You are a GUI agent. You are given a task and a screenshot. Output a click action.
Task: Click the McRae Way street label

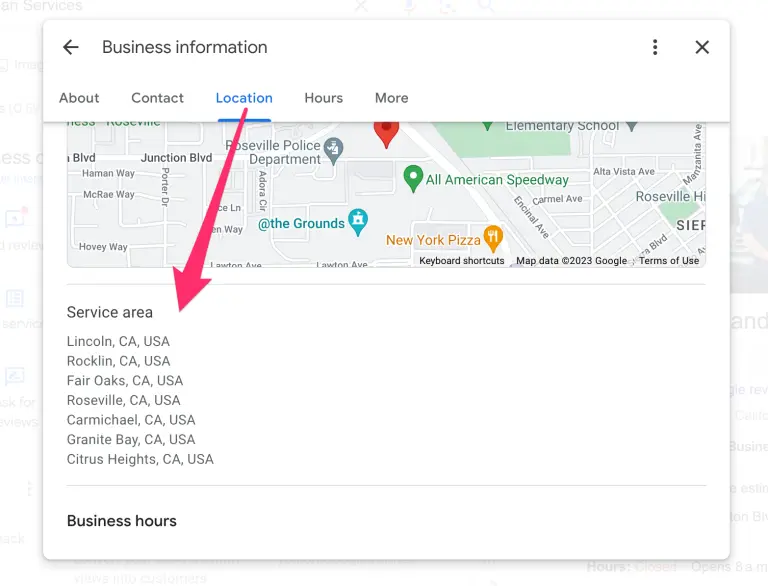pyautogui.click(x=109, y=195)
